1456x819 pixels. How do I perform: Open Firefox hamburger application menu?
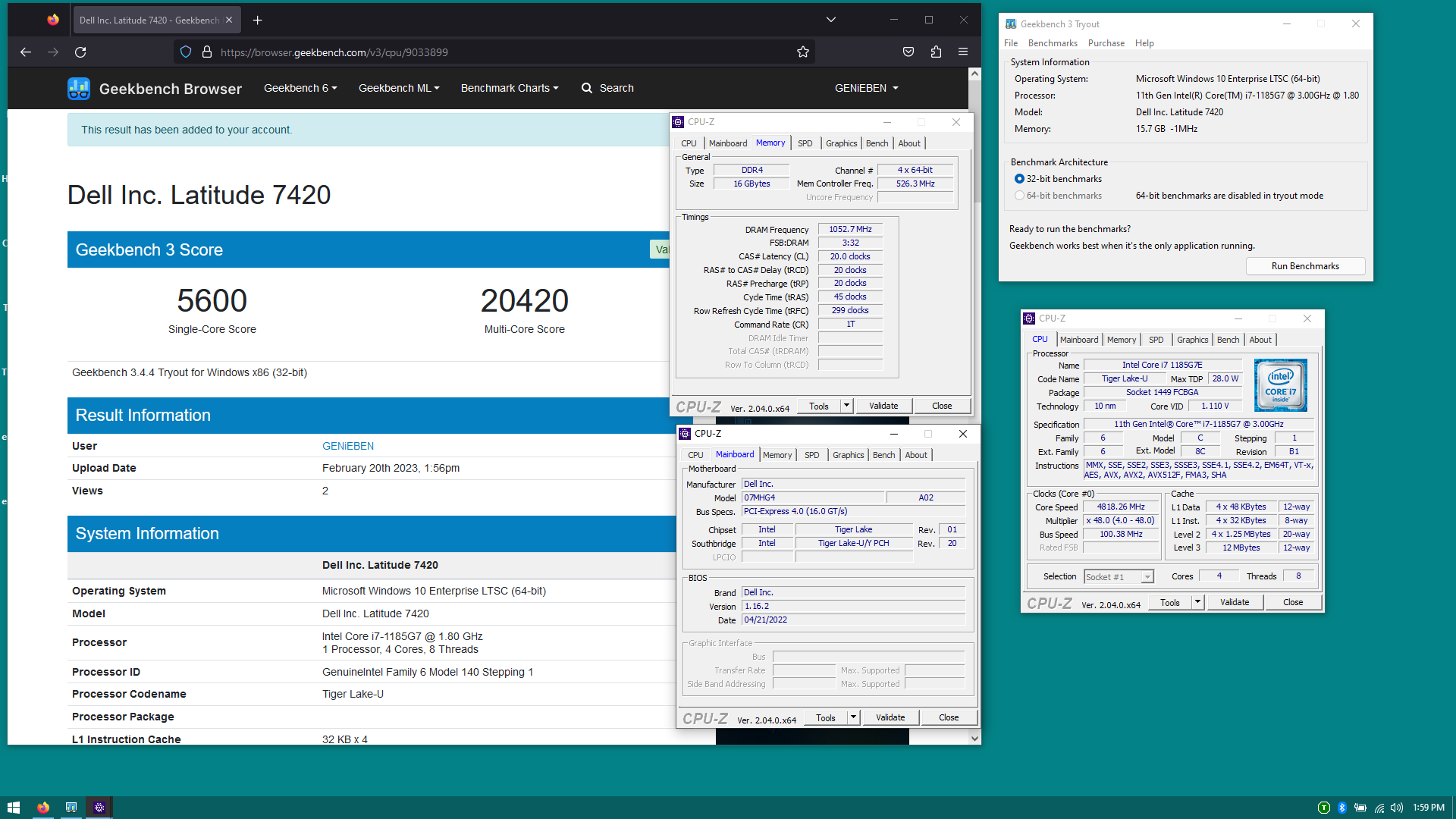[x=963, y=52]
